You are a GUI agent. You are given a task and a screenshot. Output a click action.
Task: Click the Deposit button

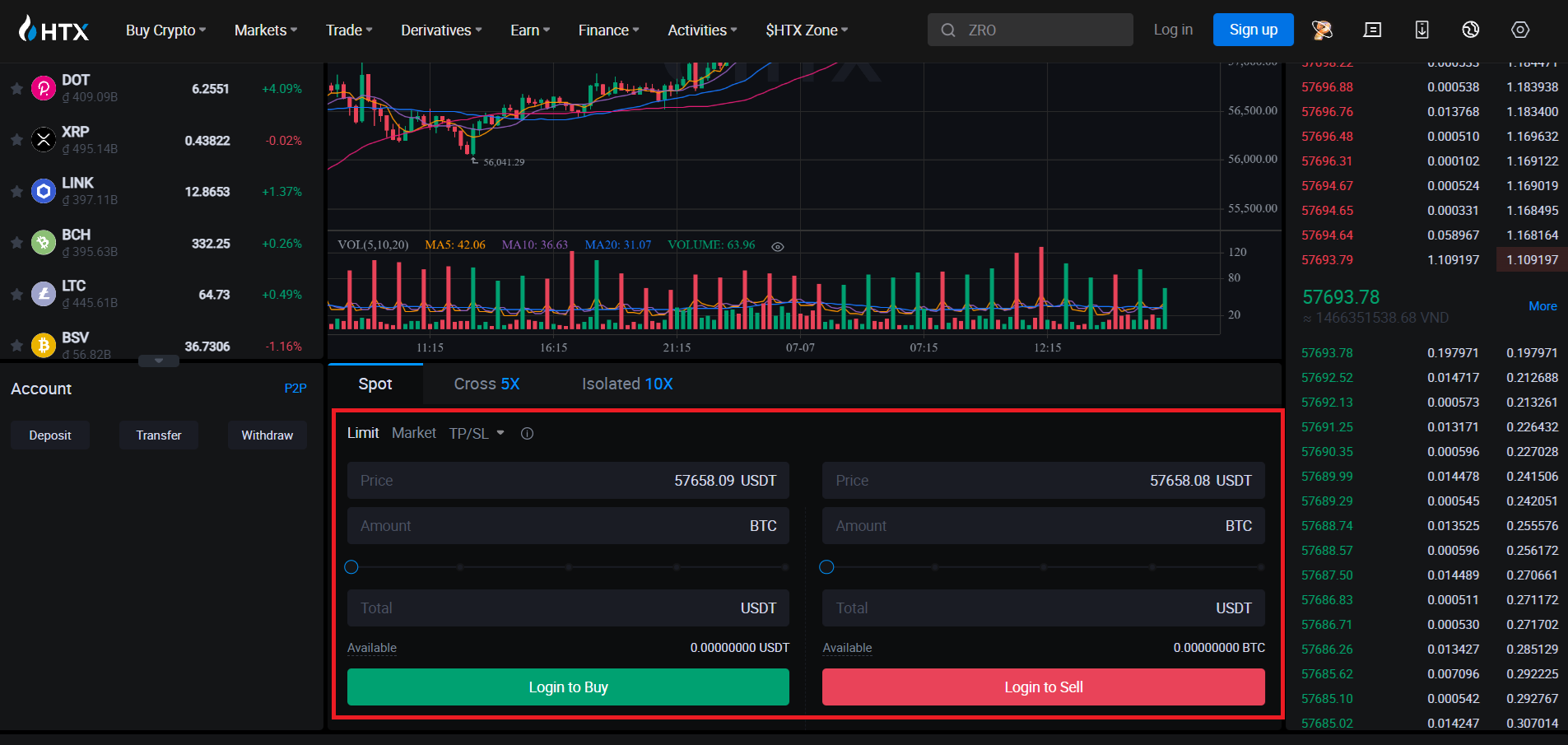click(50, 435)
